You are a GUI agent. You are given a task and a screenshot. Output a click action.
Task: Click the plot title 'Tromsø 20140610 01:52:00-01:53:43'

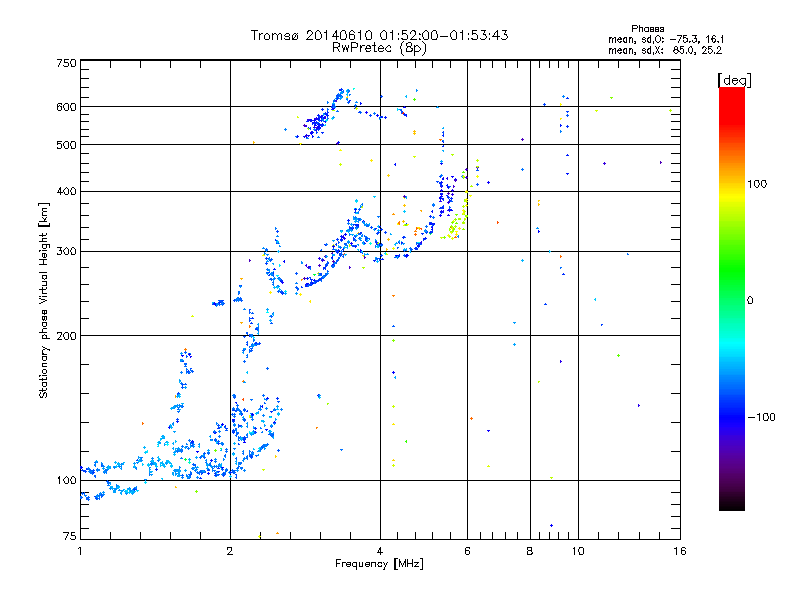click(379, 35)
